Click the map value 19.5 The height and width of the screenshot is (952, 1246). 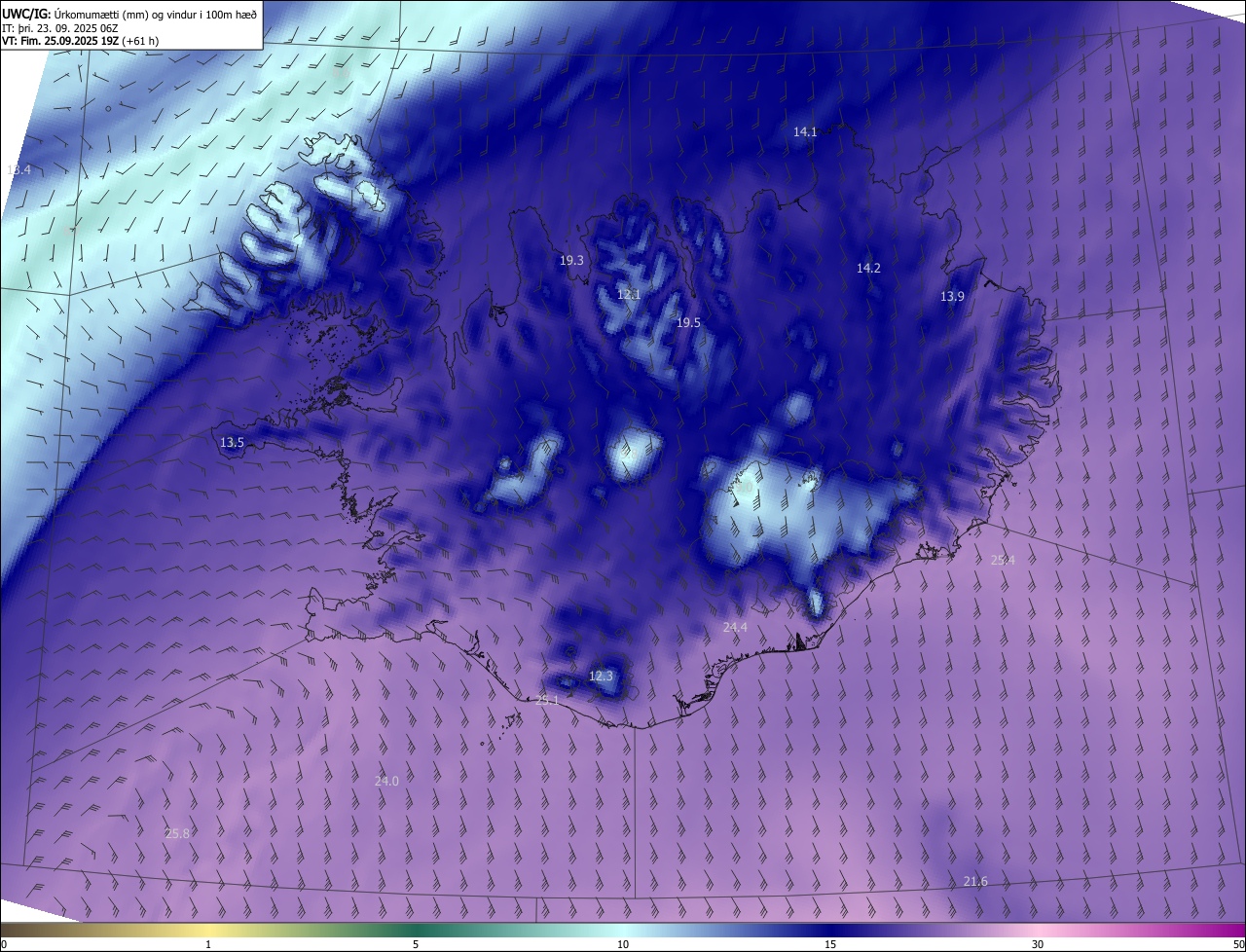click(x=688, y=322)
